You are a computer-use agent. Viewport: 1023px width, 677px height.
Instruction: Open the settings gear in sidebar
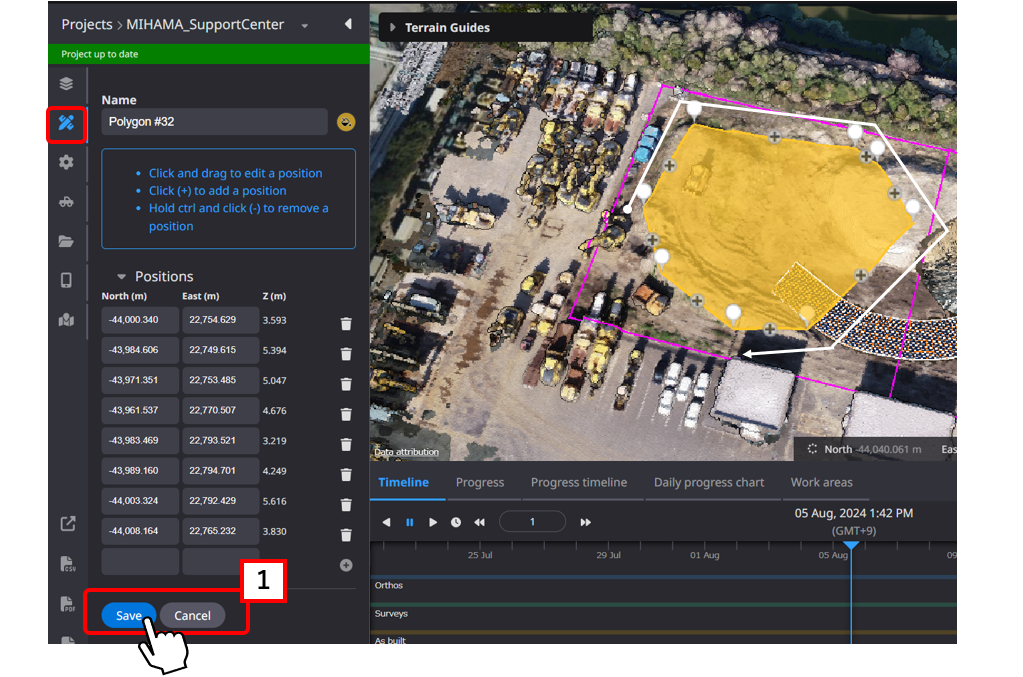tap(66, 162)
